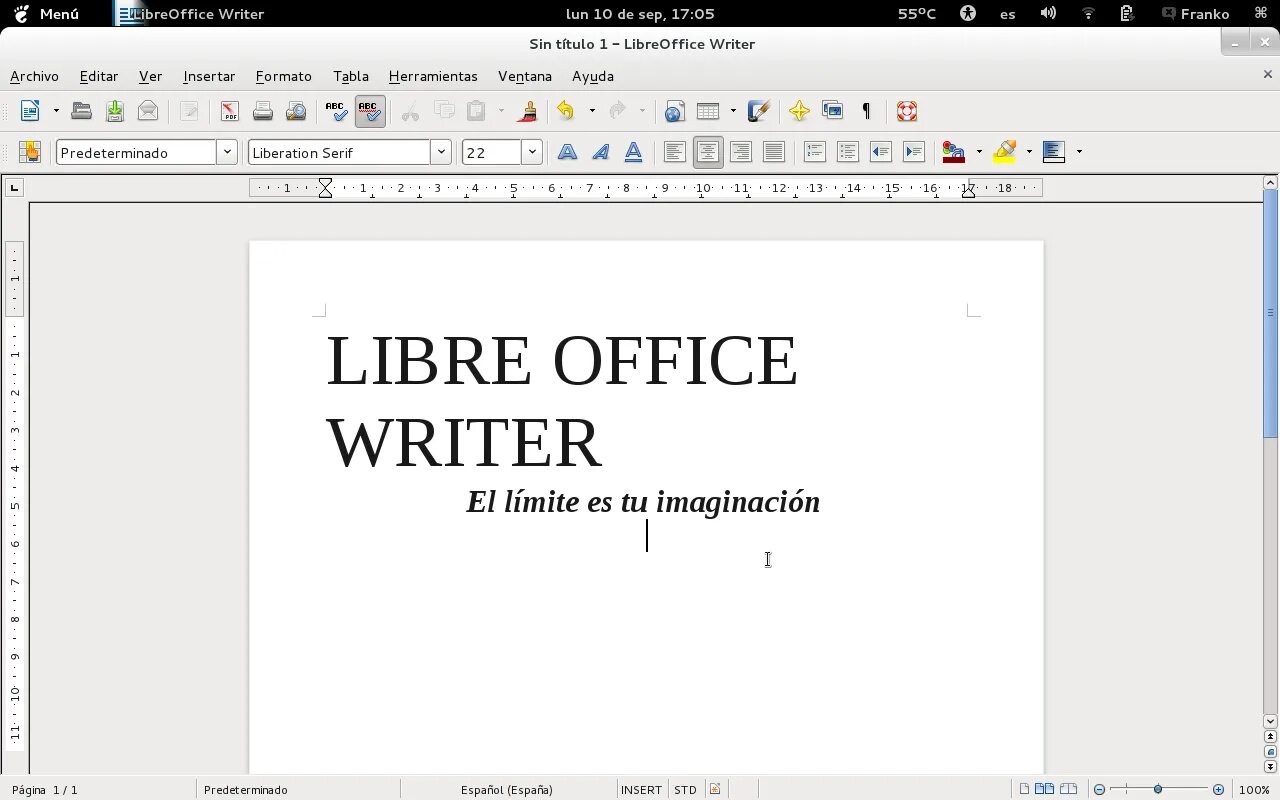The image size is (1280, 800).
Task: Click the font size field showing 22
Action: (492, 152)
